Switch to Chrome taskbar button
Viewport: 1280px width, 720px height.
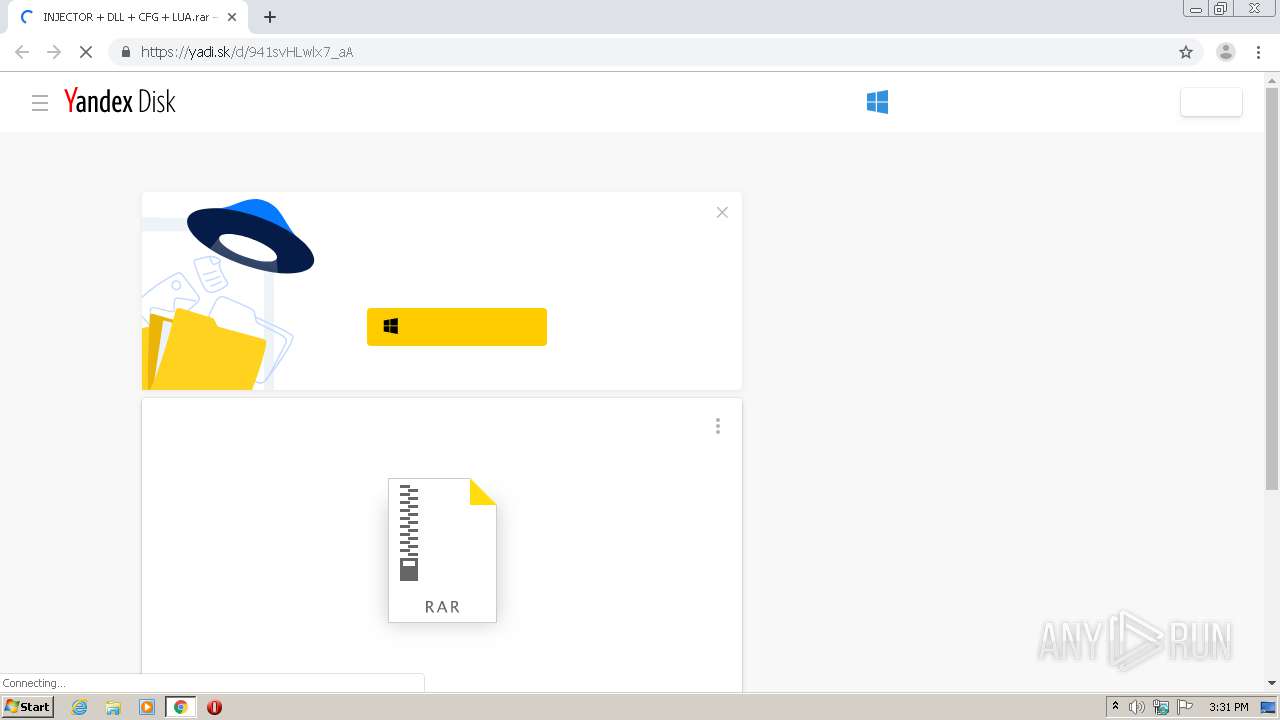click(x=181, y=707)
